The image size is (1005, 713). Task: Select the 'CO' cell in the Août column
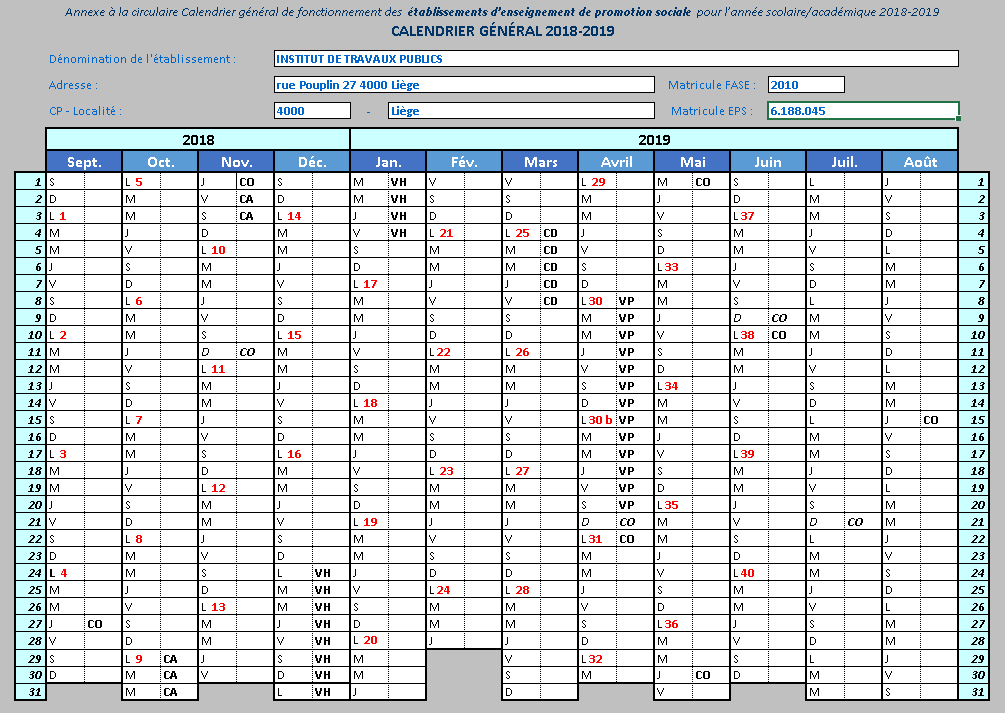point(931,420)
